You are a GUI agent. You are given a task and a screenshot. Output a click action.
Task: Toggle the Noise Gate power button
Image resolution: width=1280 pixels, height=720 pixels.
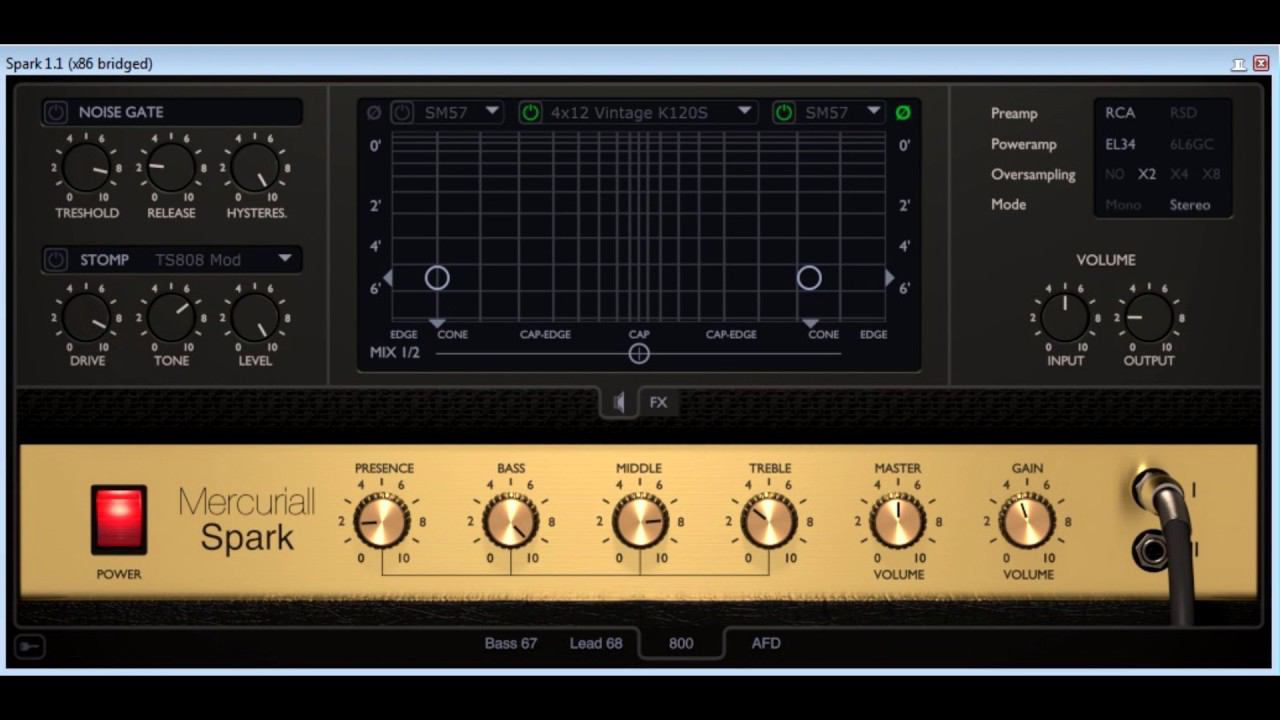[x=56, y=112]
